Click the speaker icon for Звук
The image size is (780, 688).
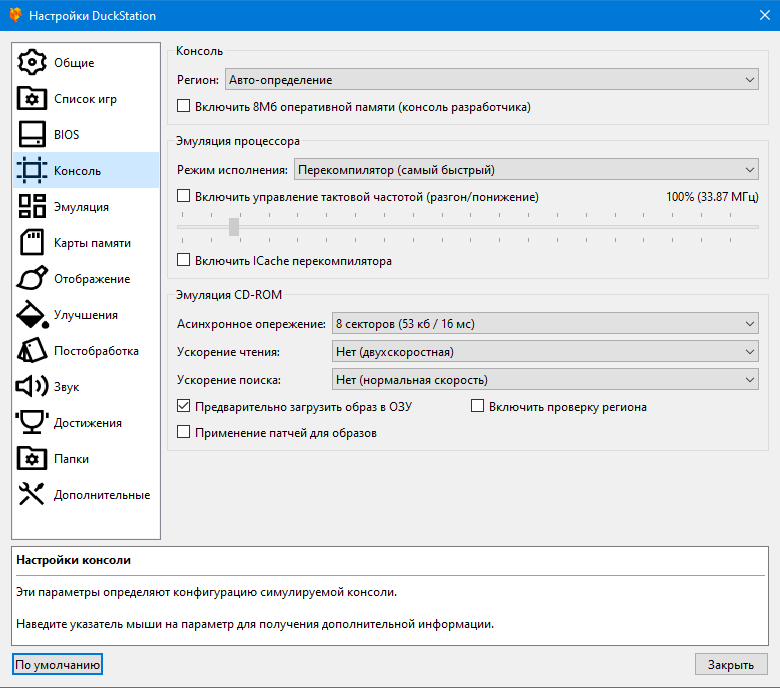(32, 386)
